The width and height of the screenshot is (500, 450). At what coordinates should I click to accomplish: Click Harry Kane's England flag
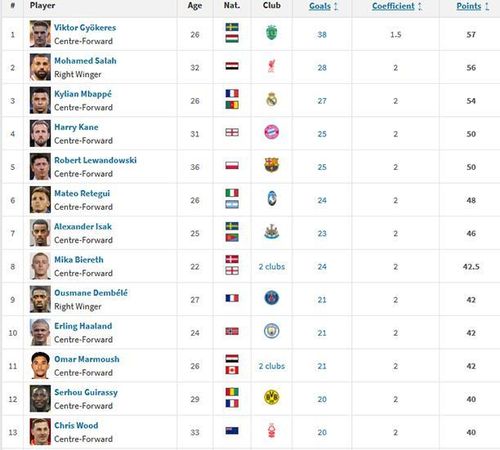(x=232, y=132)
